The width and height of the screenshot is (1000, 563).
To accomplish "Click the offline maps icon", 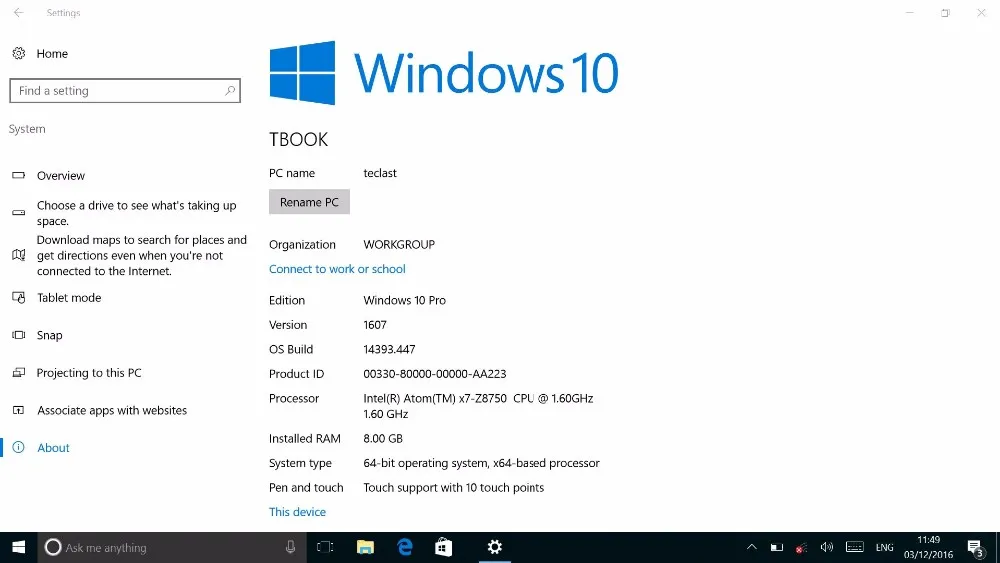I will [18, 255].
